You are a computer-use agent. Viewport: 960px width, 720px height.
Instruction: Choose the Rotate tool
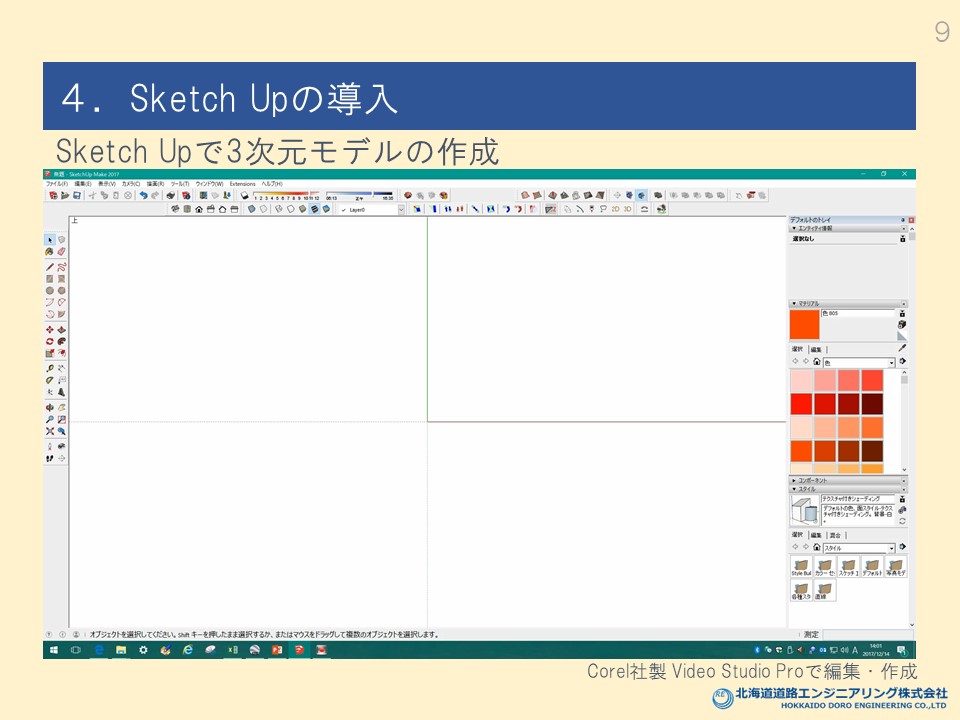coord(49,341)
